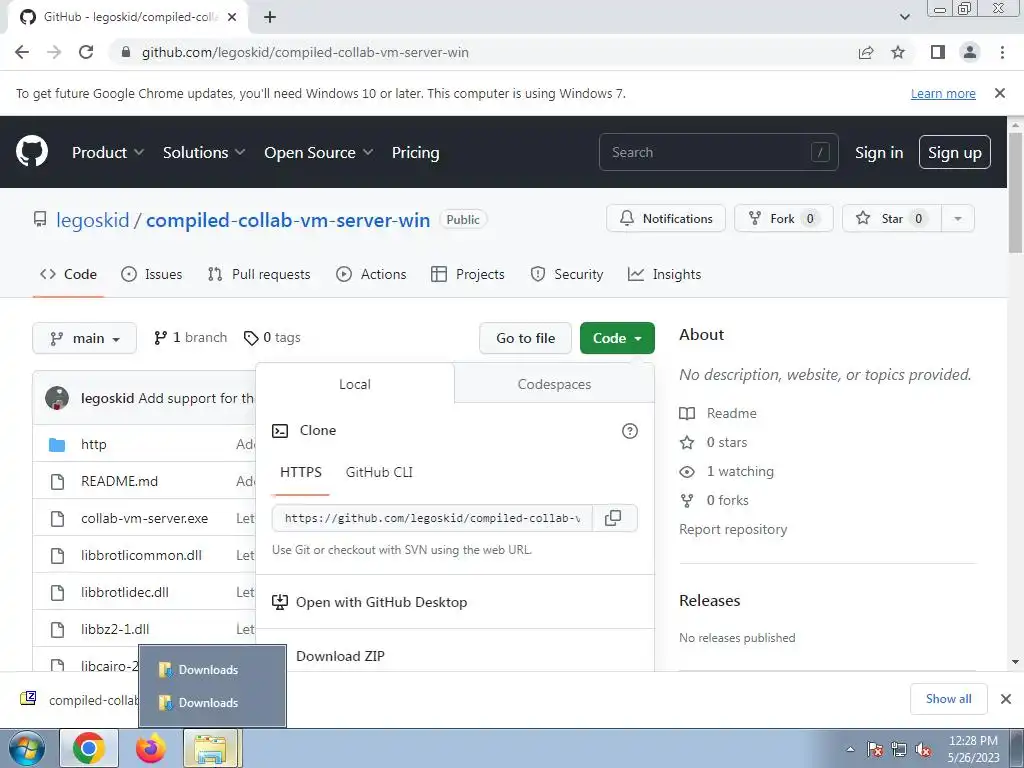Image resolution: width=1024 pixels, height=768 pixels.
Task: Open the main branch selector
Action: [x=84, y=338]
